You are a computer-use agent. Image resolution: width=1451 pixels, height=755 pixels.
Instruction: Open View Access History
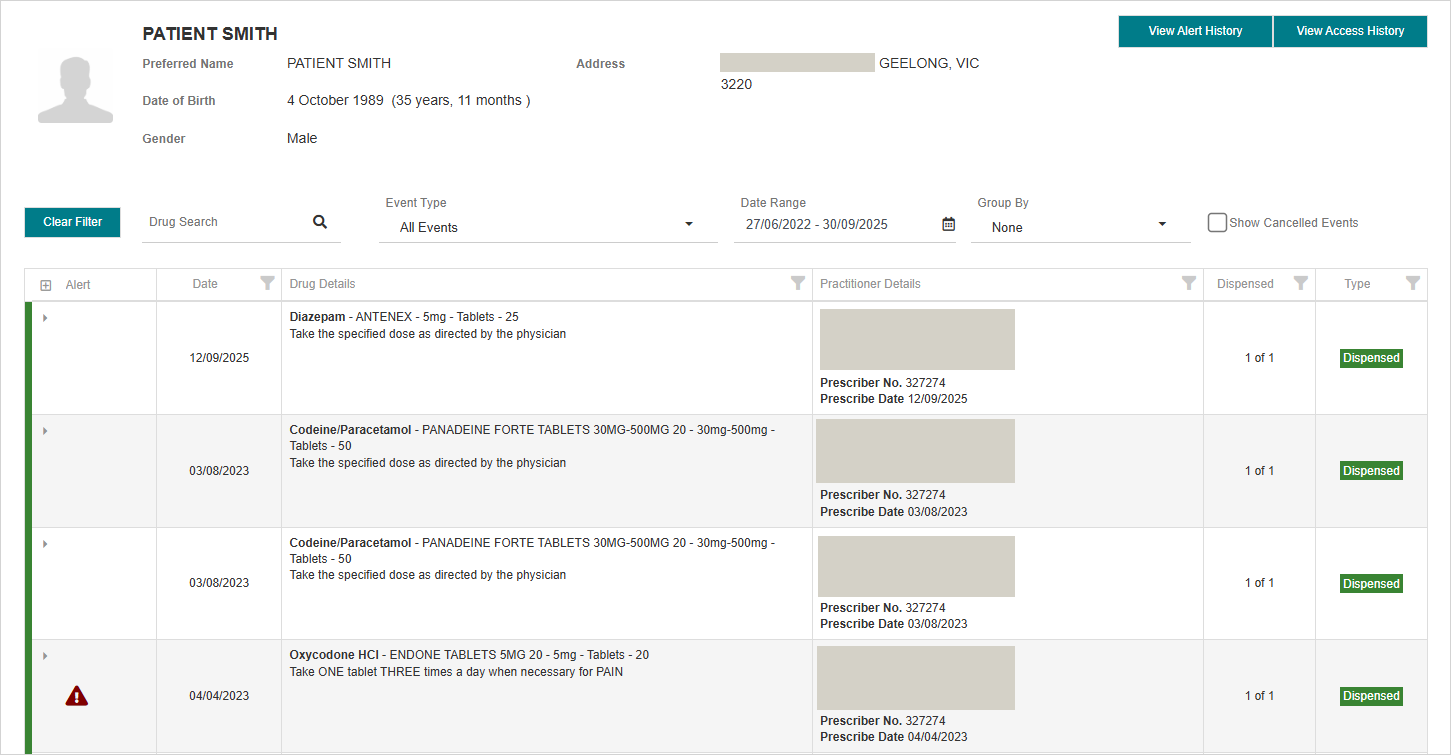[x=1349, y=31]
